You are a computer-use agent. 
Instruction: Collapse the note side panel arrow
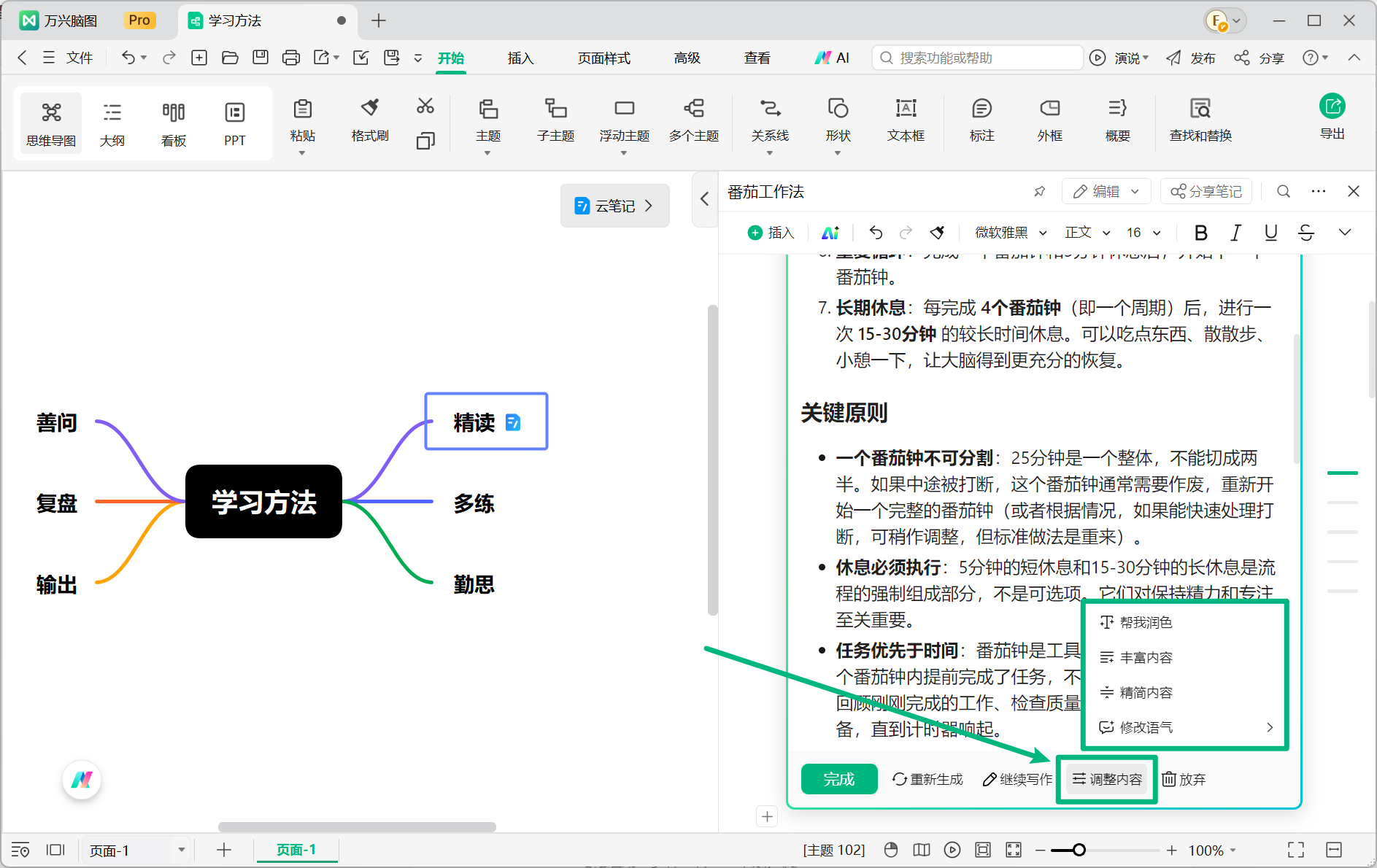pyautogui.click(x=704, y=198)
